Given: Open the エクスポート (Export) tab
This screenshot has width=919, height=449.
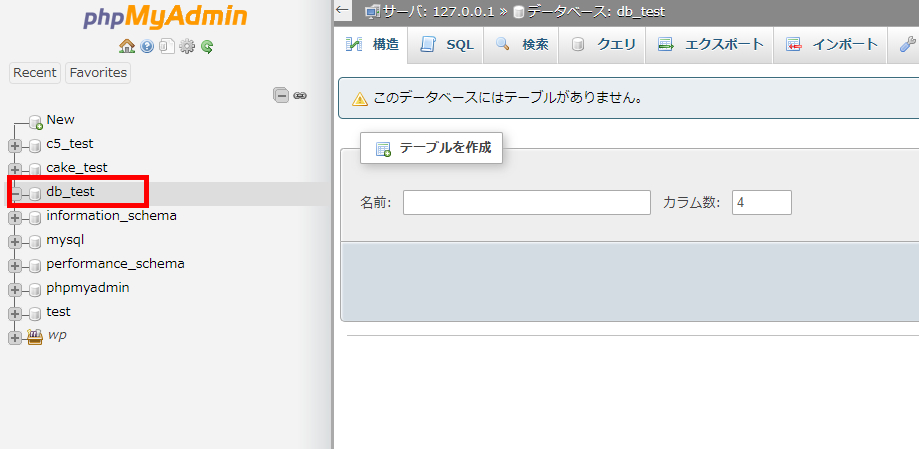Looking at the screenshot, I should point(711,45).
